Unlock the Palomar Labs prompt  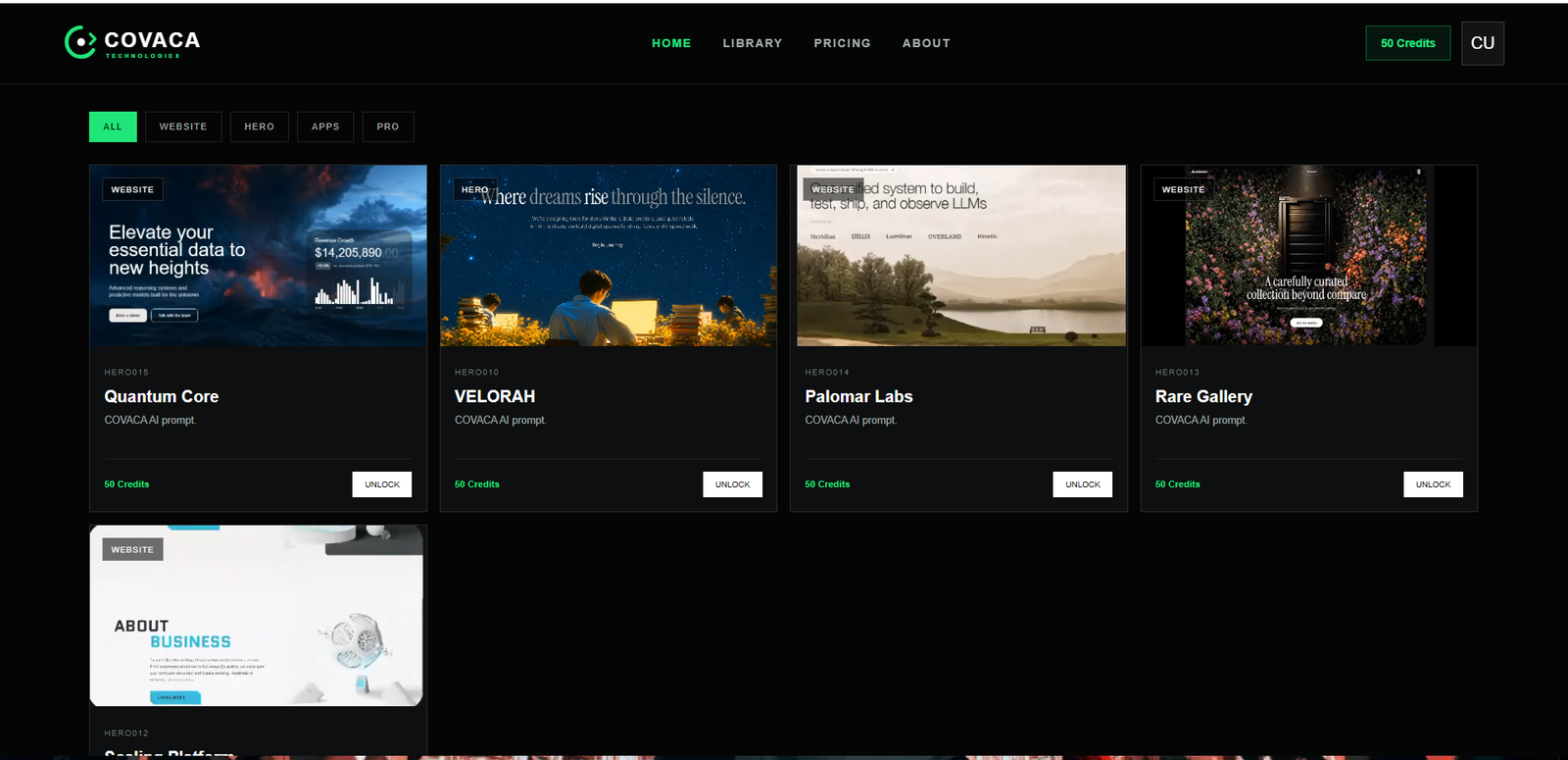pos(1083,484)
